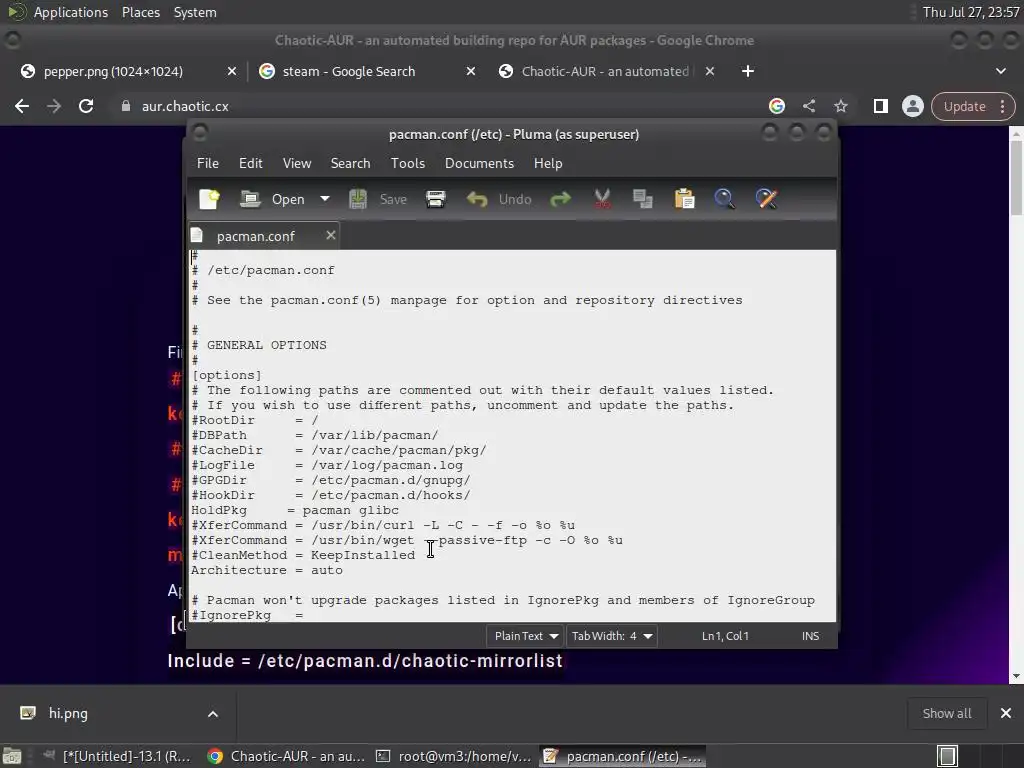Screen dimensions: 1024x768
Task: Close the Chaotic-AUR Chrome tab
Action: point(710,71)
